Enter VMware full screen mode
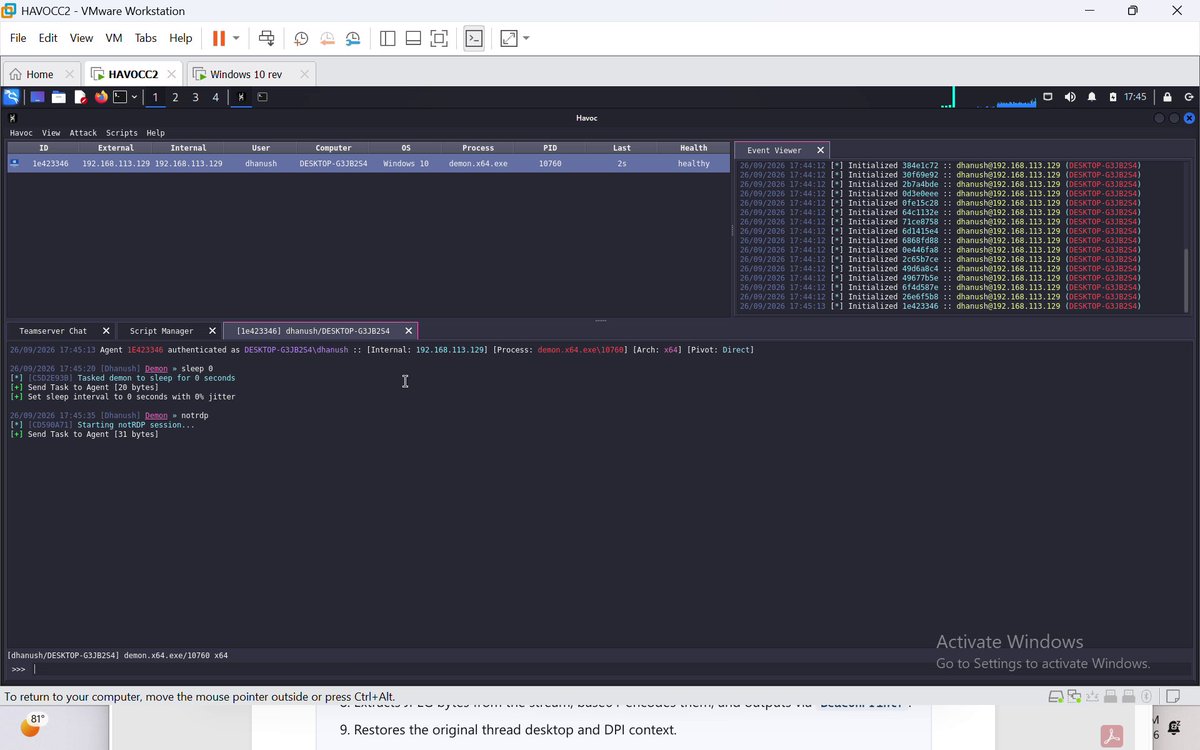 pos(439,38)
